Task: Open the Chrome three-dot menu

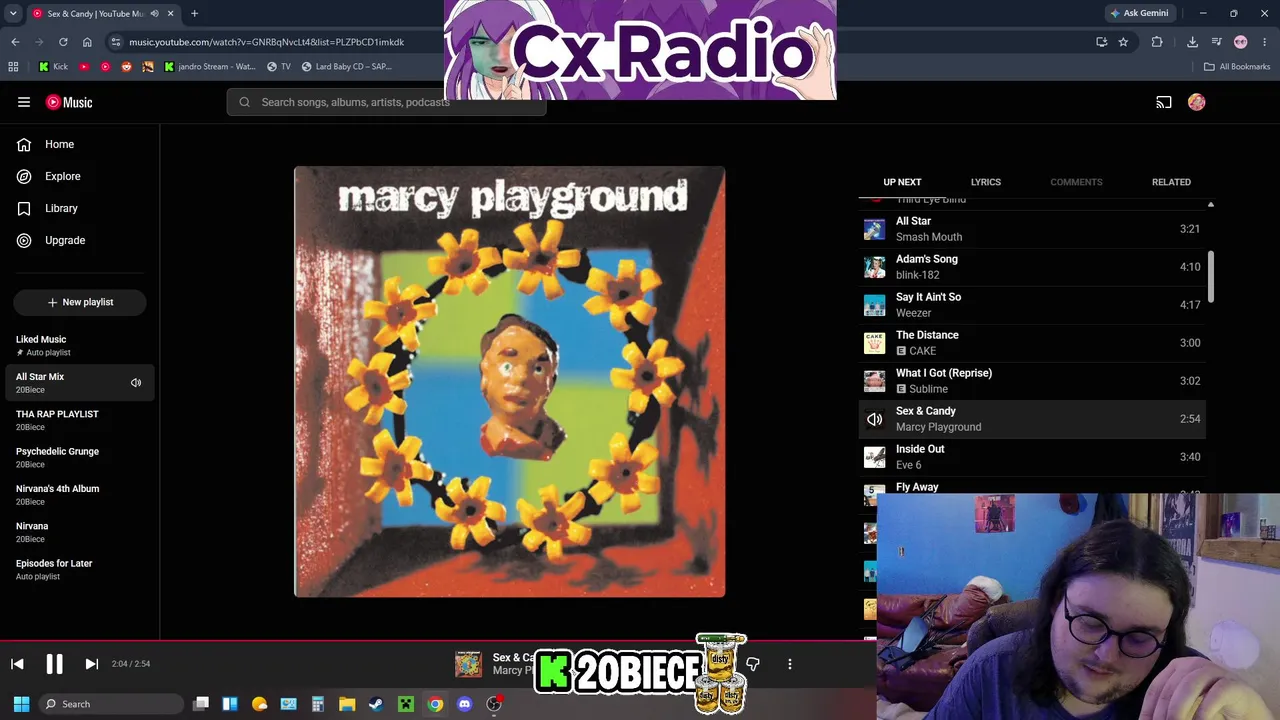Action: tap(1265, 42)
